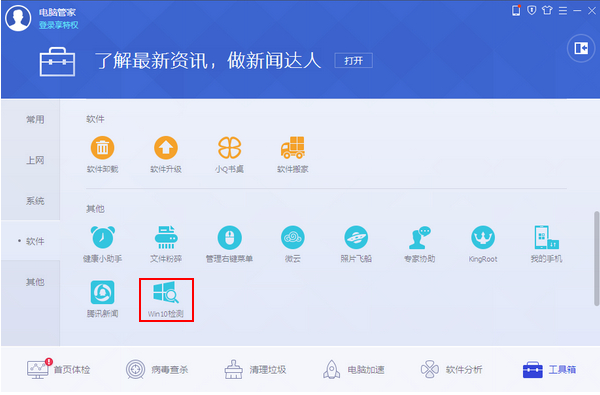Click the 登录享特权 login link
Image resolution: width=600 pixels, height=395 pixels.
(59, 25)
